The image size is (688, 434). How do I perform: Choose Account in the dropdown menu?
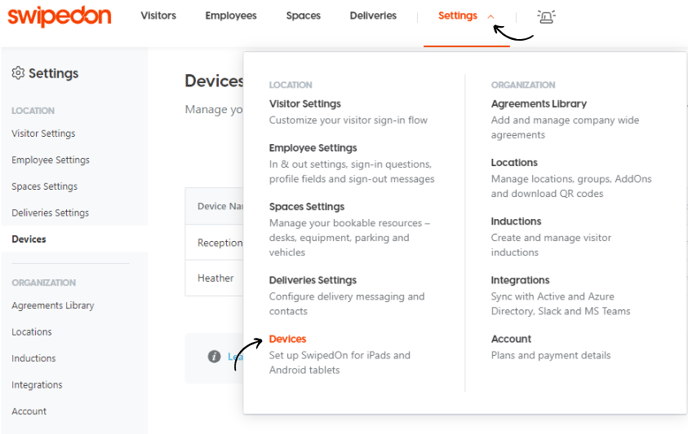[x=511, y=339]
